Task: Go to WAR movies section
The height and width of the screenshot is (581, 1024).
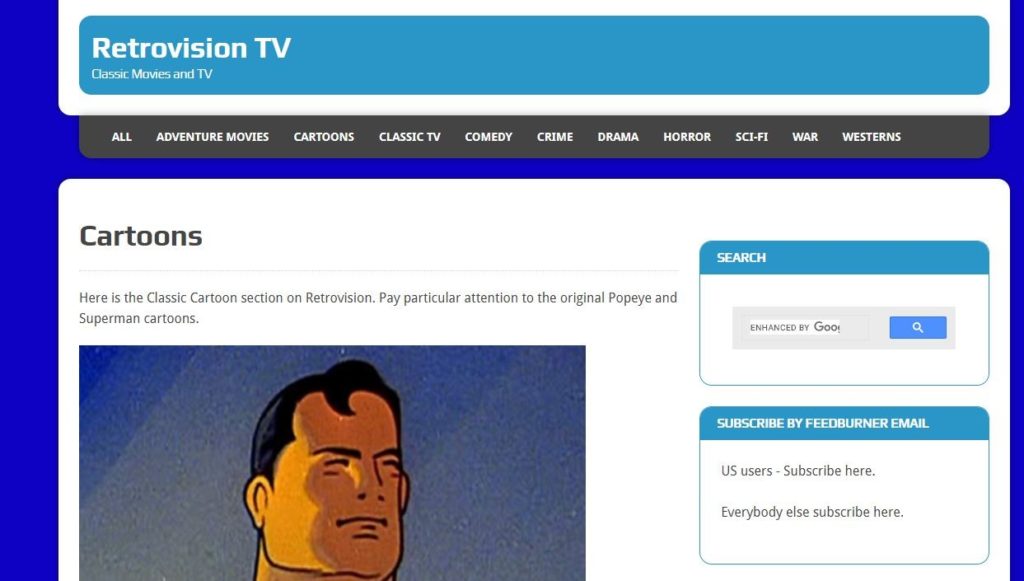Action: pyautogui.click(x=805, y=137)
